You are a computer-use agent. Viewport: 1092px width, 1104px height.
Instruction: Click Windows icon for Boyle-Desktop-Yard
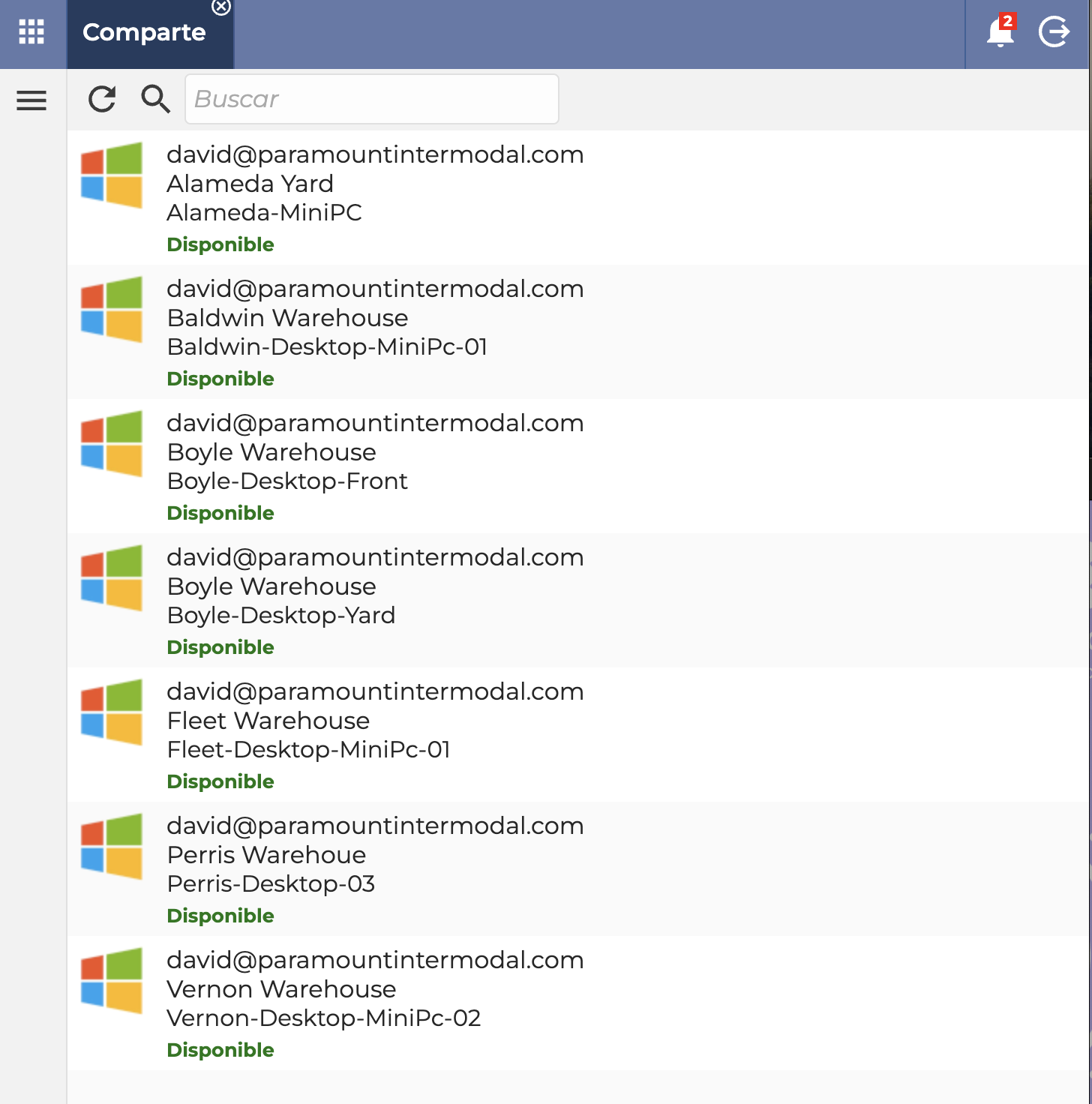point(112,577)
